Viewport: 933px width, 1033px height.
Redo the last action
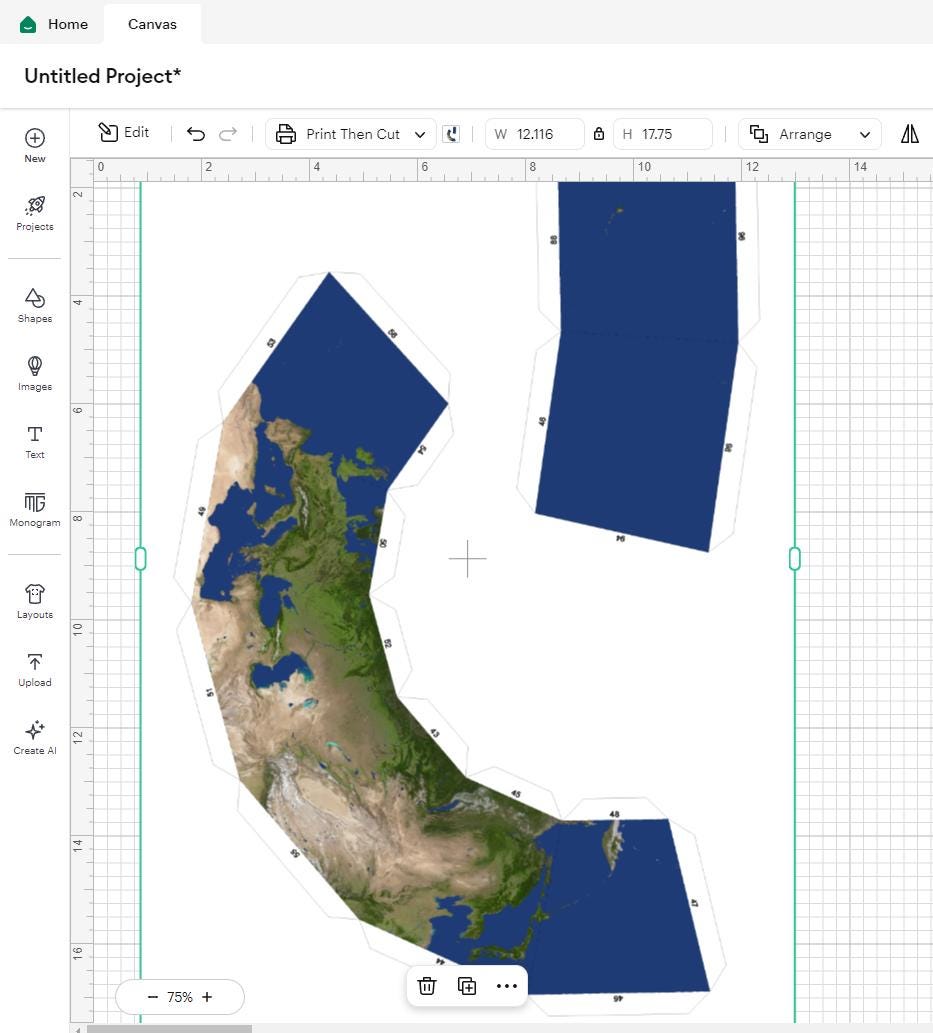coord(228,134)
